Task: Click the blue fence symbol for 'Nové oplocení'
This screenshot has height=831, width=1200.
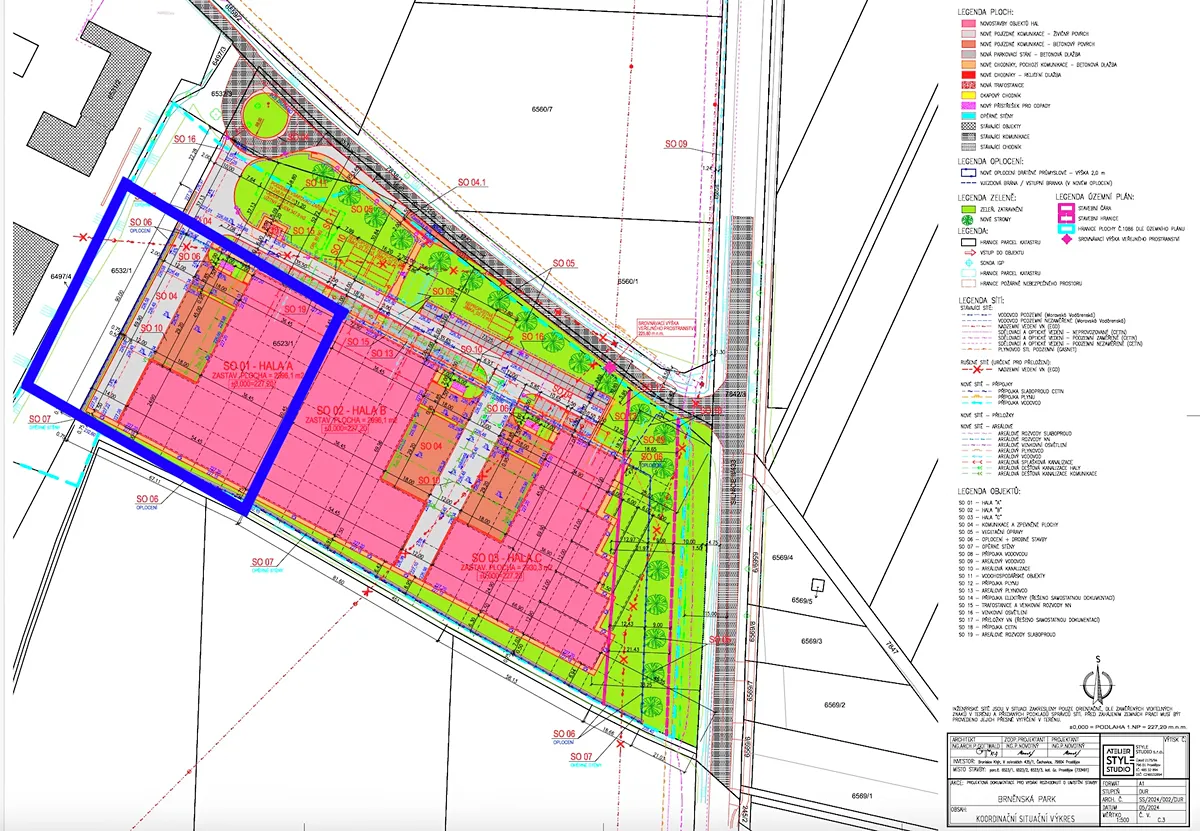Action: pyautogui.click(x=968, y=172)
